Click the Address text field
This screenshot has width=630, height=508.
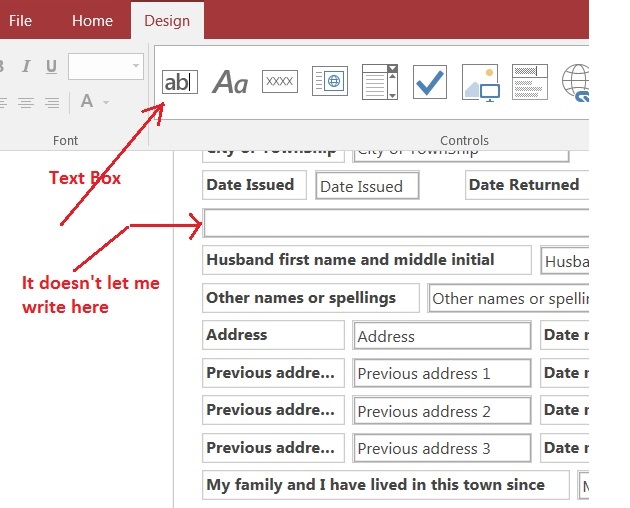pos(442,335)
